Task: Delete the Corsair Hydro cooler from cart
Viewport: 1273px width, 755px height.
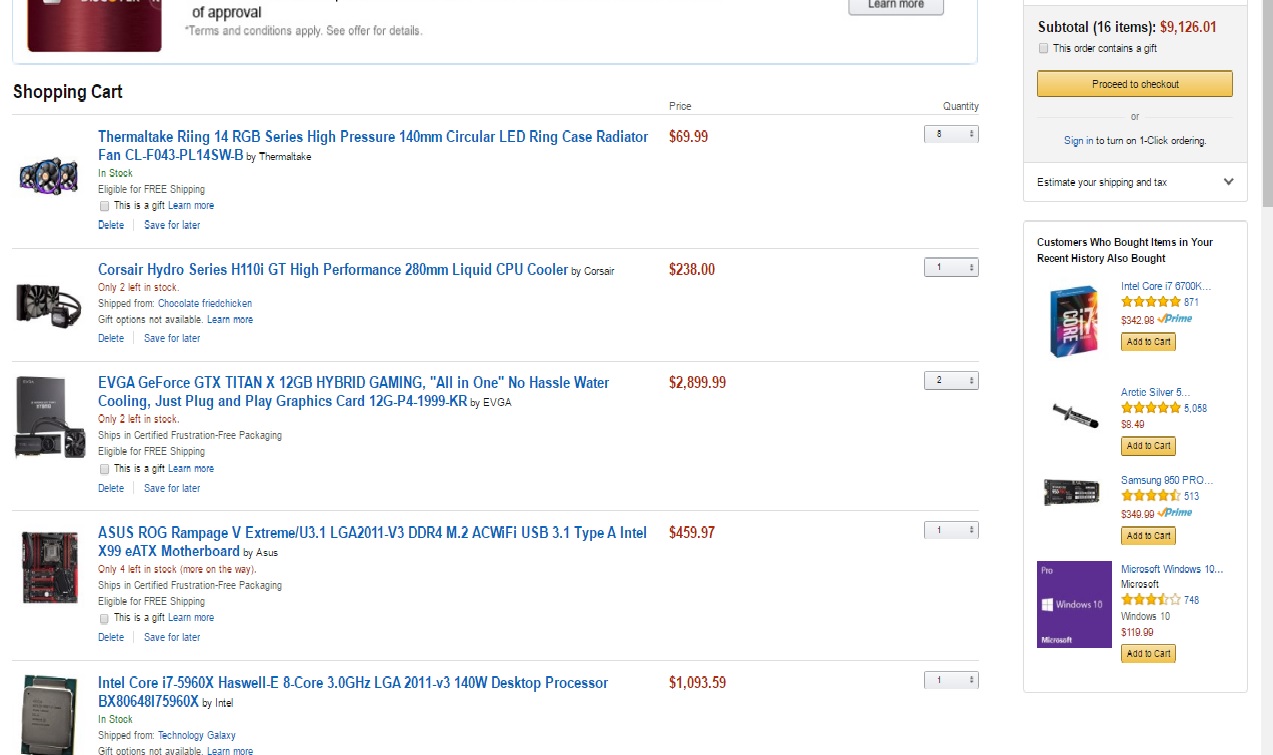Action: click(111, 339)
